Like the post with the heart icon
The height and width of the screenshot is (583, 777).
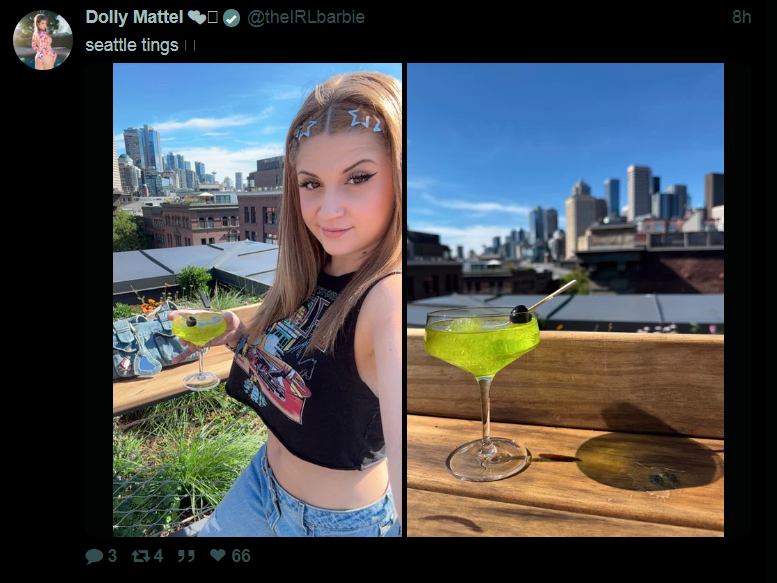click(218, 555)
